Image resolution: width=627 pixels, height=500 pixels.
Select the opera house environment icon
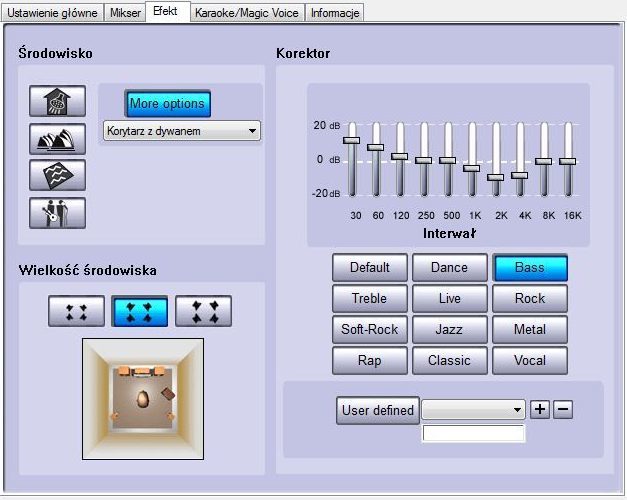(57, 139)
